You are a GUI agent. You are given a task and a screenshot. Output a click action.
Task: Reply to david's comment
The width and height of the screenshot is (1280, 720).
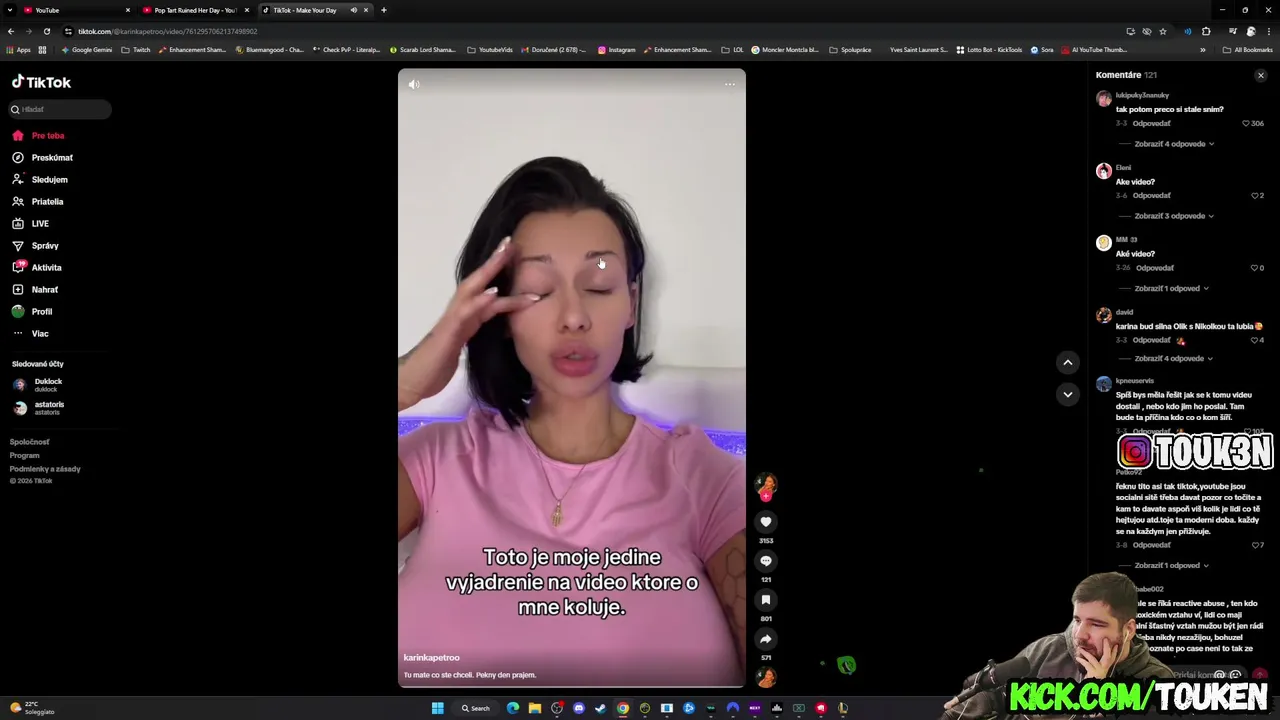1151,340
